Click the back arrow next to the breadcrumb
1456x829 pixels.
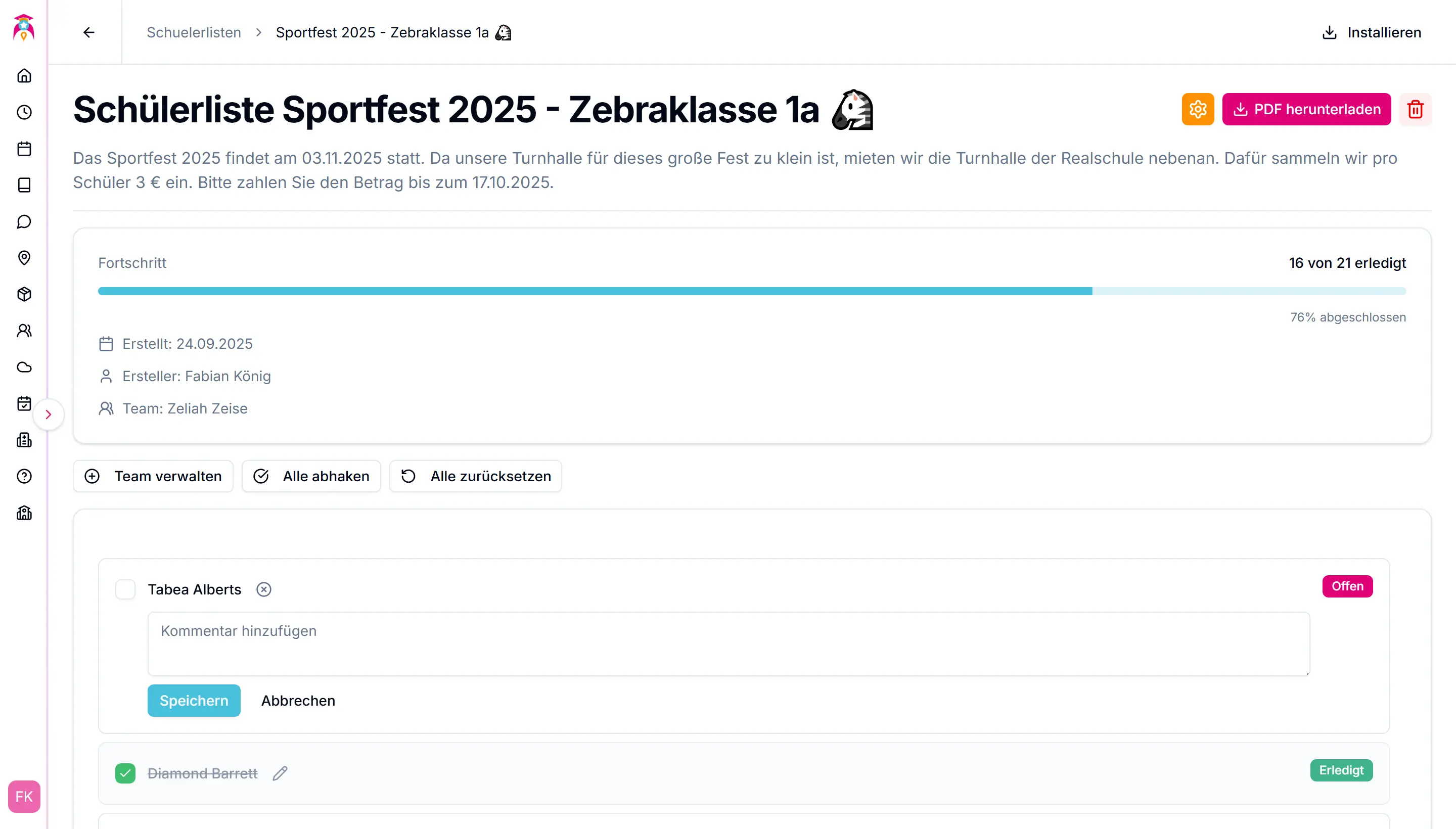point(88,32)
